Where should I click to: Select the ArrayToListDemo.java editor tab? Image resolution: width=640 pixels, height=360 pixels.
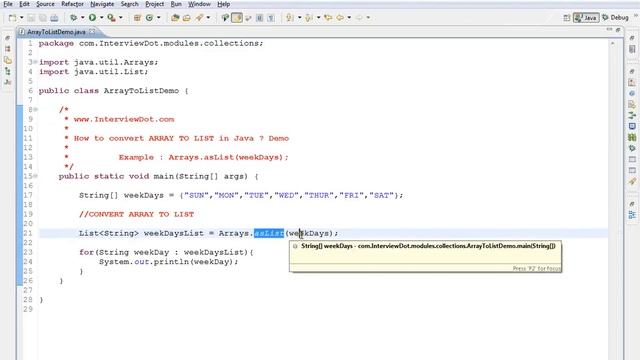56,31
